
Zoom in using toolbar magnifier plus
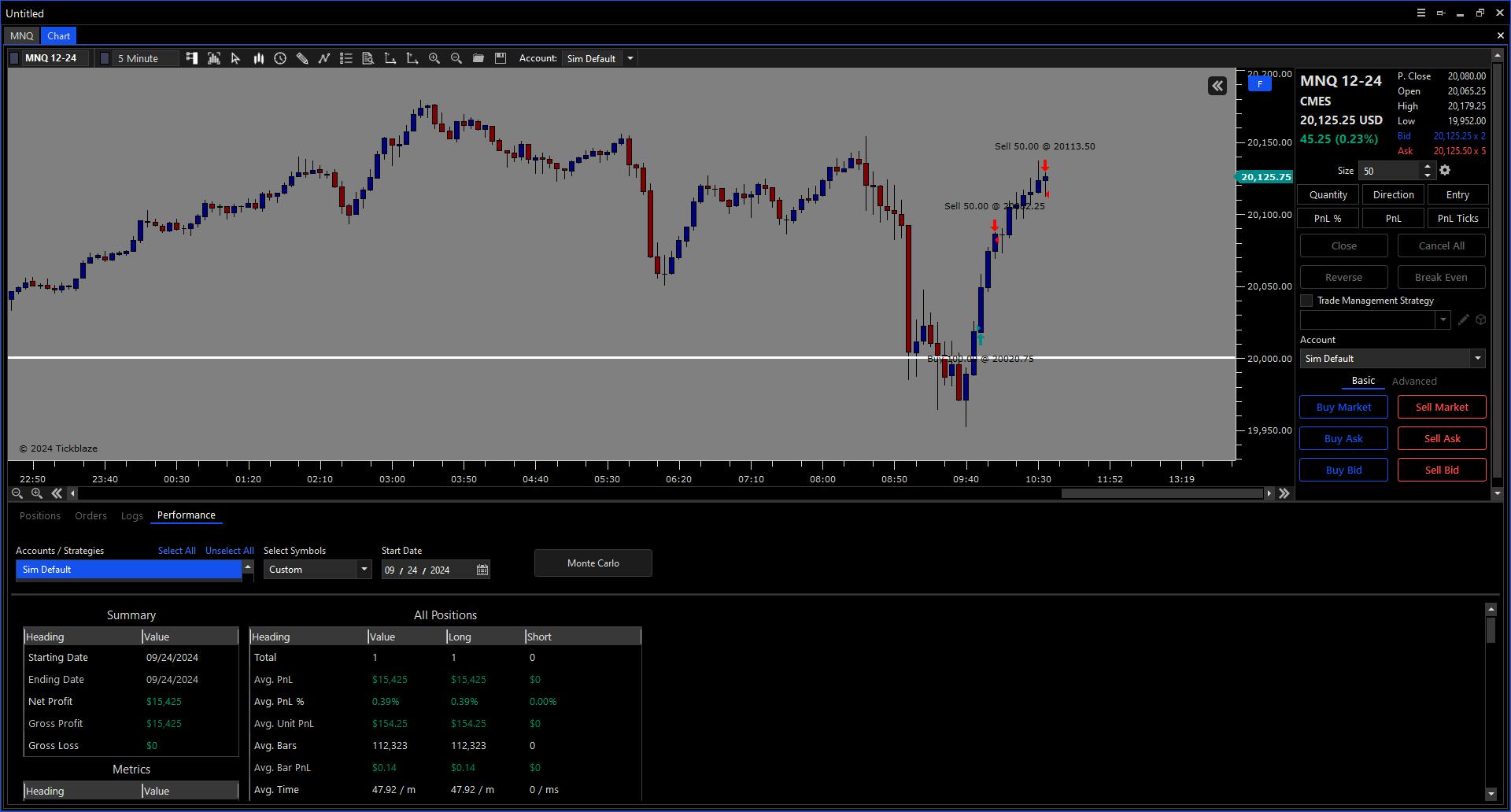tap(434, 58)
